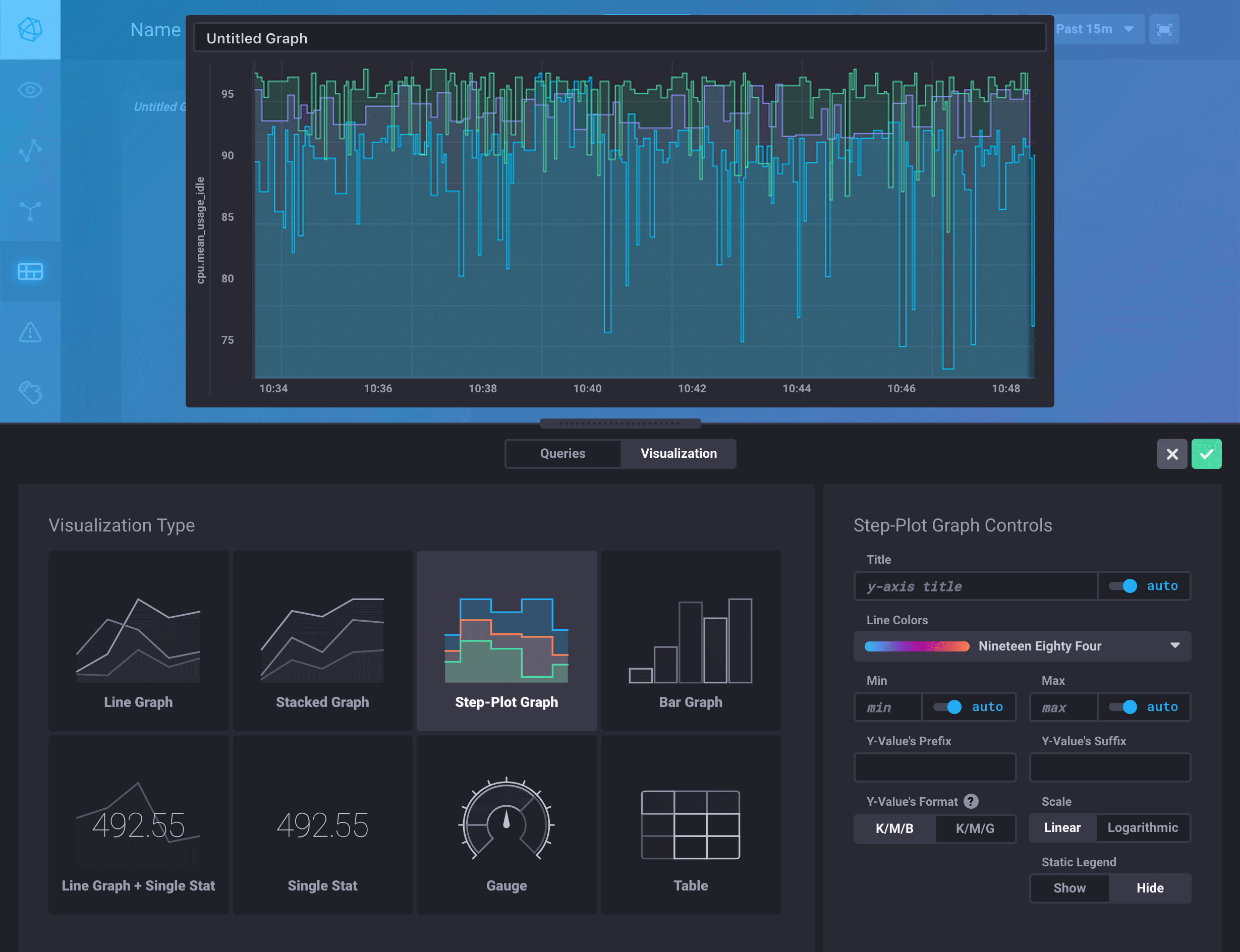The image size is (1240, 952).
Task: Open the Past 15m time range dropdown
Action: (x=1095, y=29)
